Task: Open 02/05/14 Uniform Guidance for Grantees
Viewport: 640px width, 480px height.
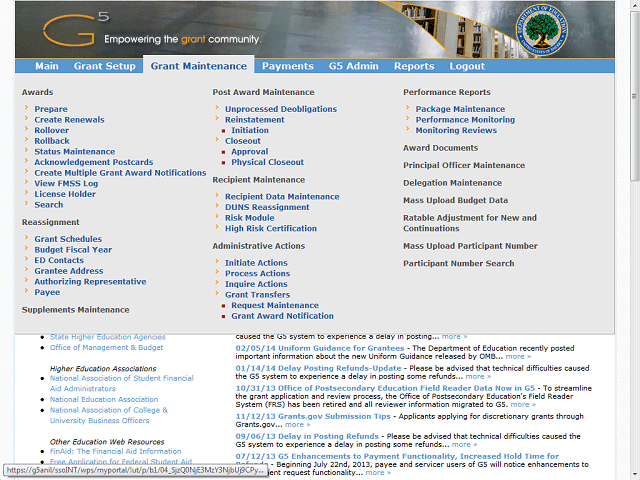Action: coord(320,348)
